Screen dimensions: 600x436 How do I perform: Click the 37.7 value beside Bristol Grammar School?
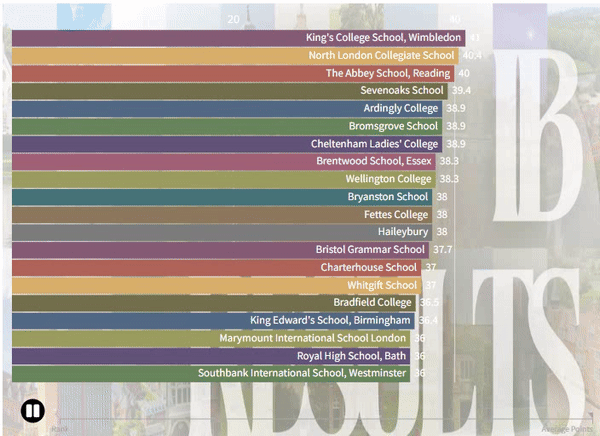coord(442,250)
